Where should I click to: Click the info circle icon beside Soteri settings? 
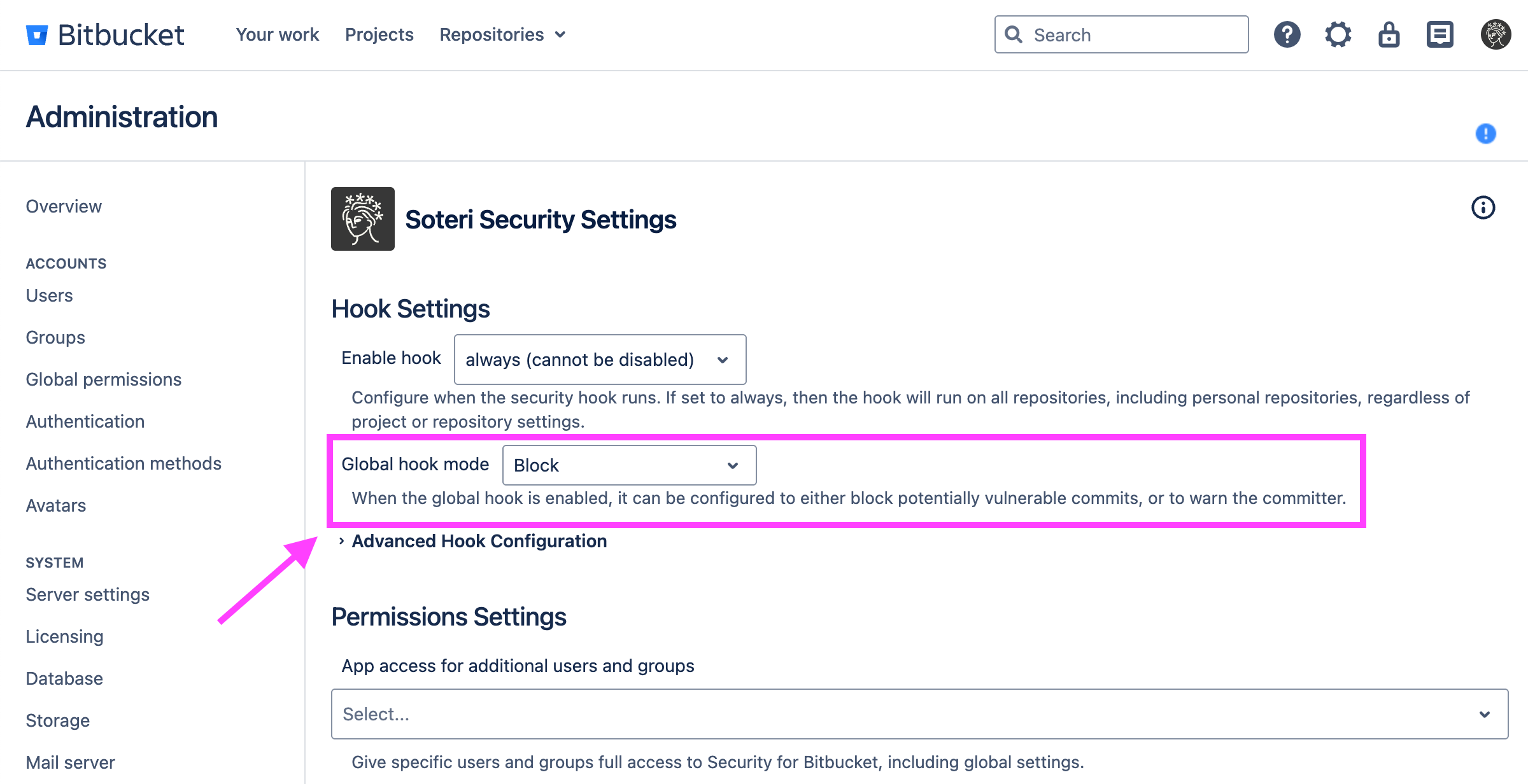(1483, 207)
